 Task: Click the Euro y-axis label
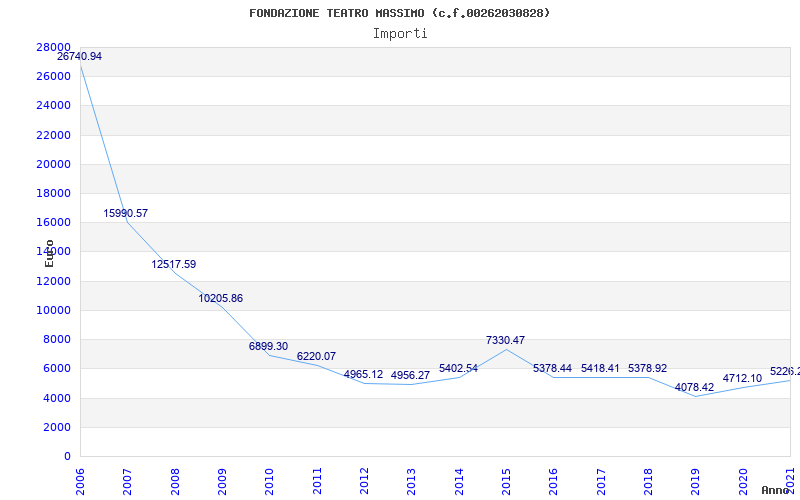tap(49, 254)
